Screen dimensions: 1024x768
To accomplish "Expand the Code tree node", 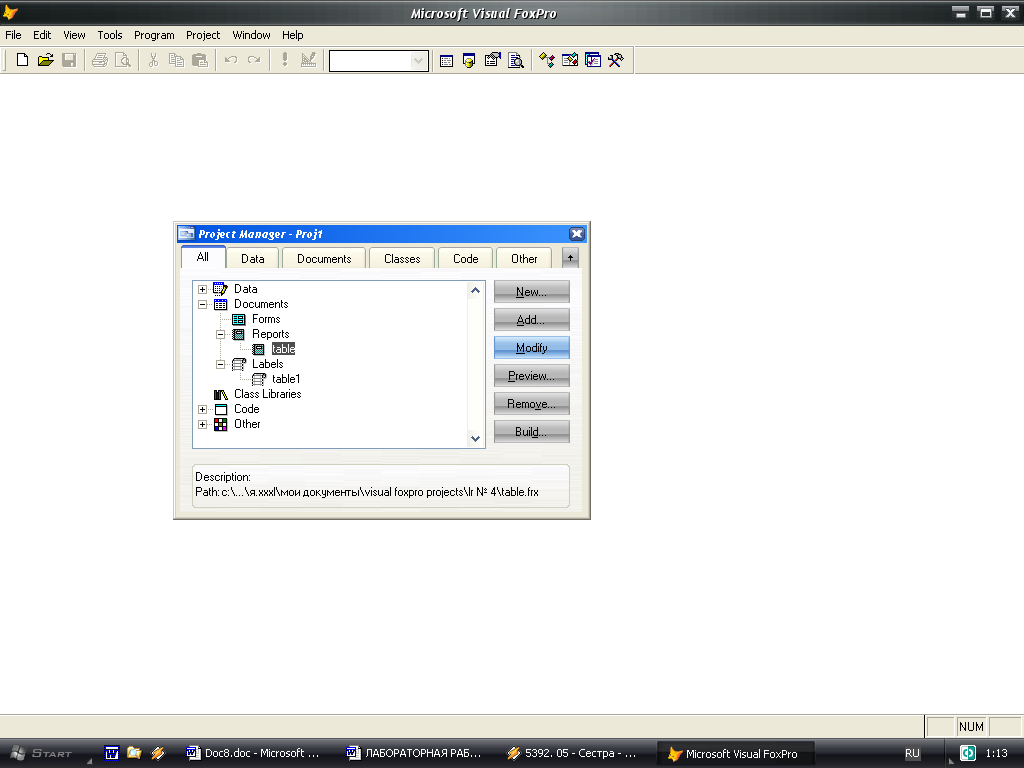I will (x=202, y=409).
